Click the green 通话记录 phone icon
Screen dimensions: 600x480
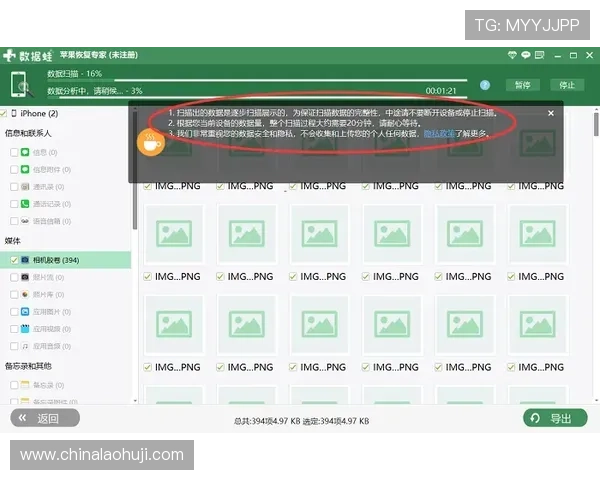(25, 204)
